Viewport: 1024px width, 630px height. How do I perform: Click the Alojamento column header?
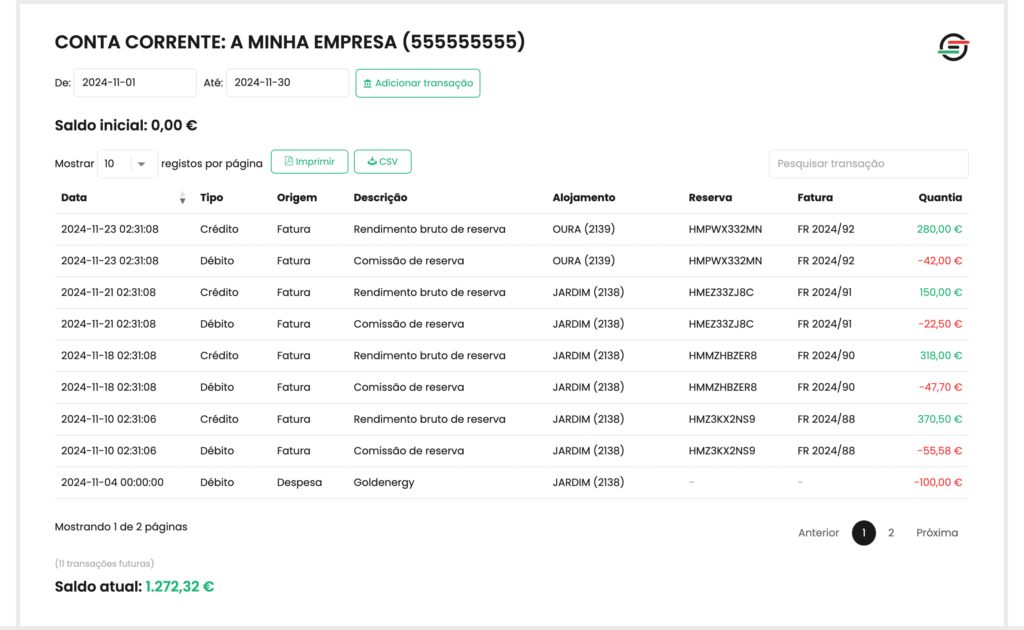584,197
